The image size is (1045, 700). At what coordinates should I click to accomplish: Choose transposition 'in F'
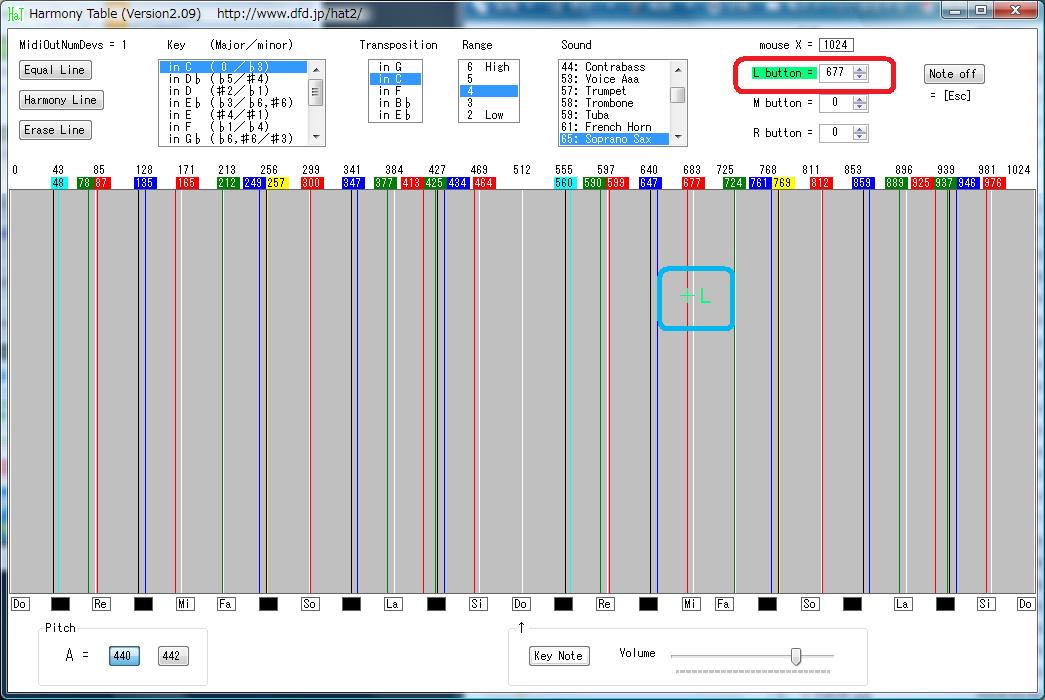(x=395, y=91)
